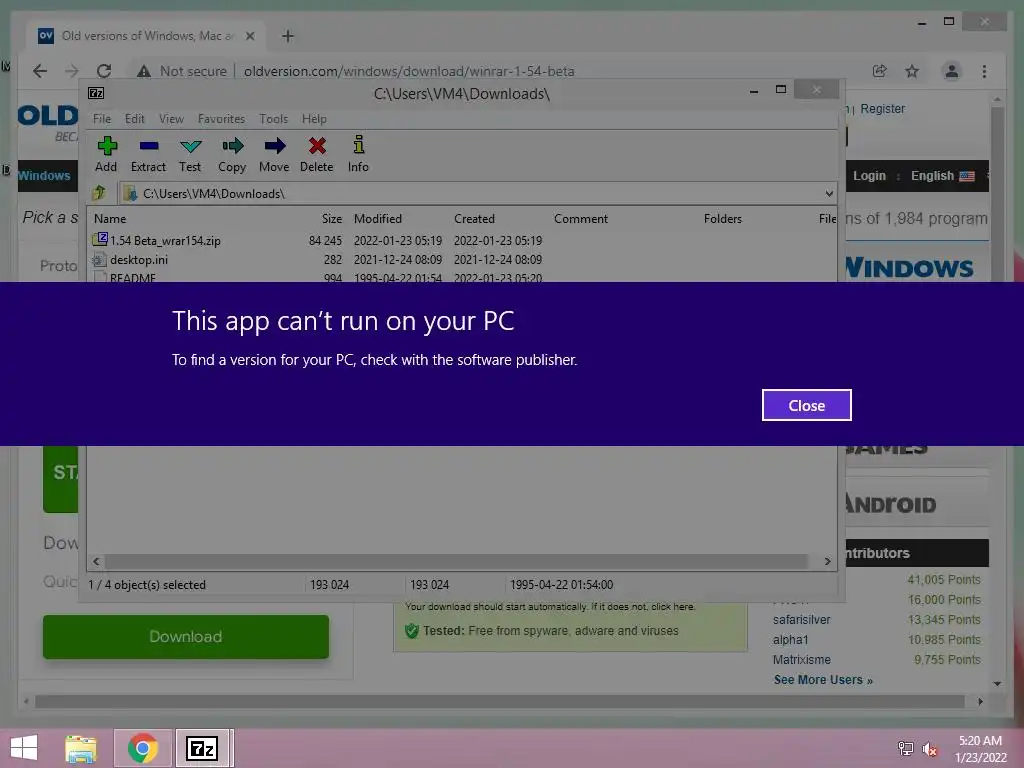Click the 7-Zip horizontal scrollbar left arrow

point(97,562)
